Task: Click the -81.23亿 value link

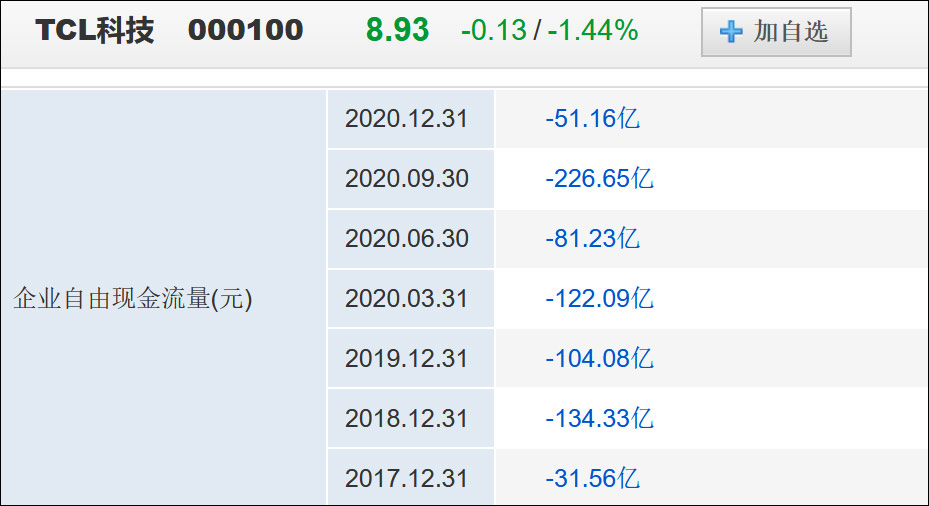Action: (592, 239)
